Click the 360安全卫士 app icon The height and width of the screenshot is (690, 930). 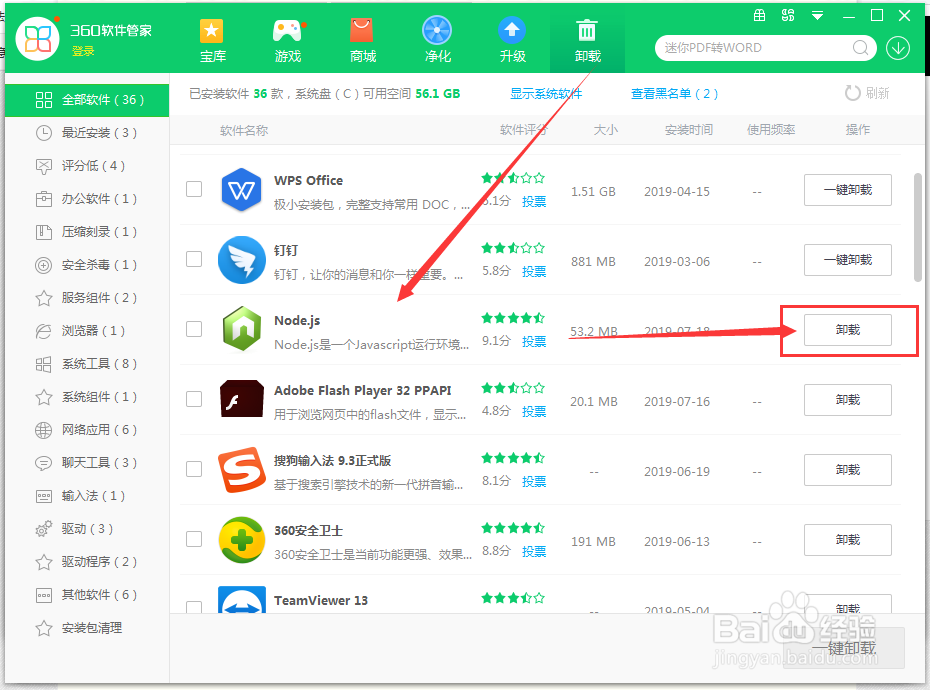241,539
